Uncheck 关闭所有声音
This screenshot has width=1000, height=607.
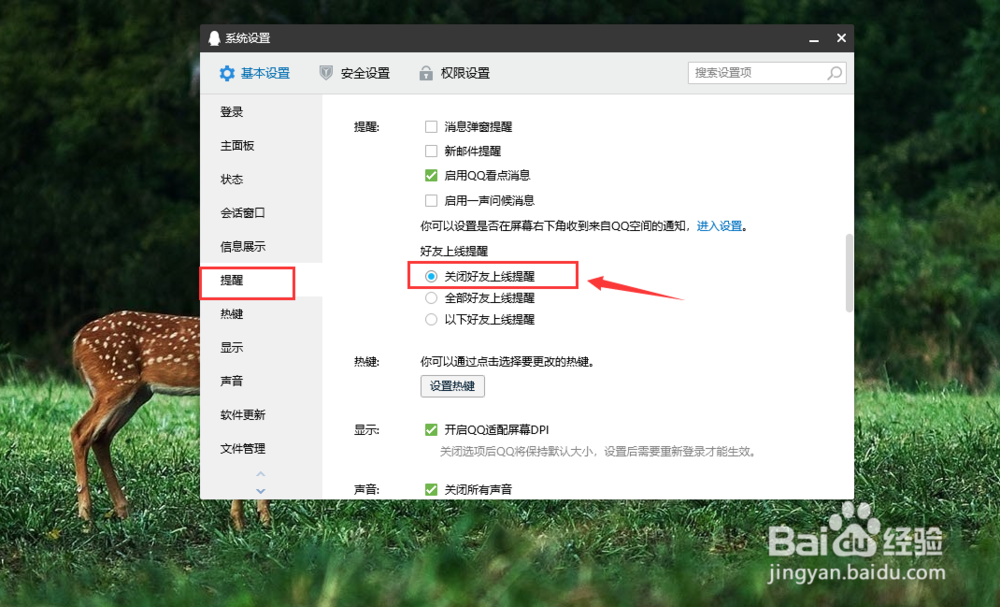tap(431, 490)
